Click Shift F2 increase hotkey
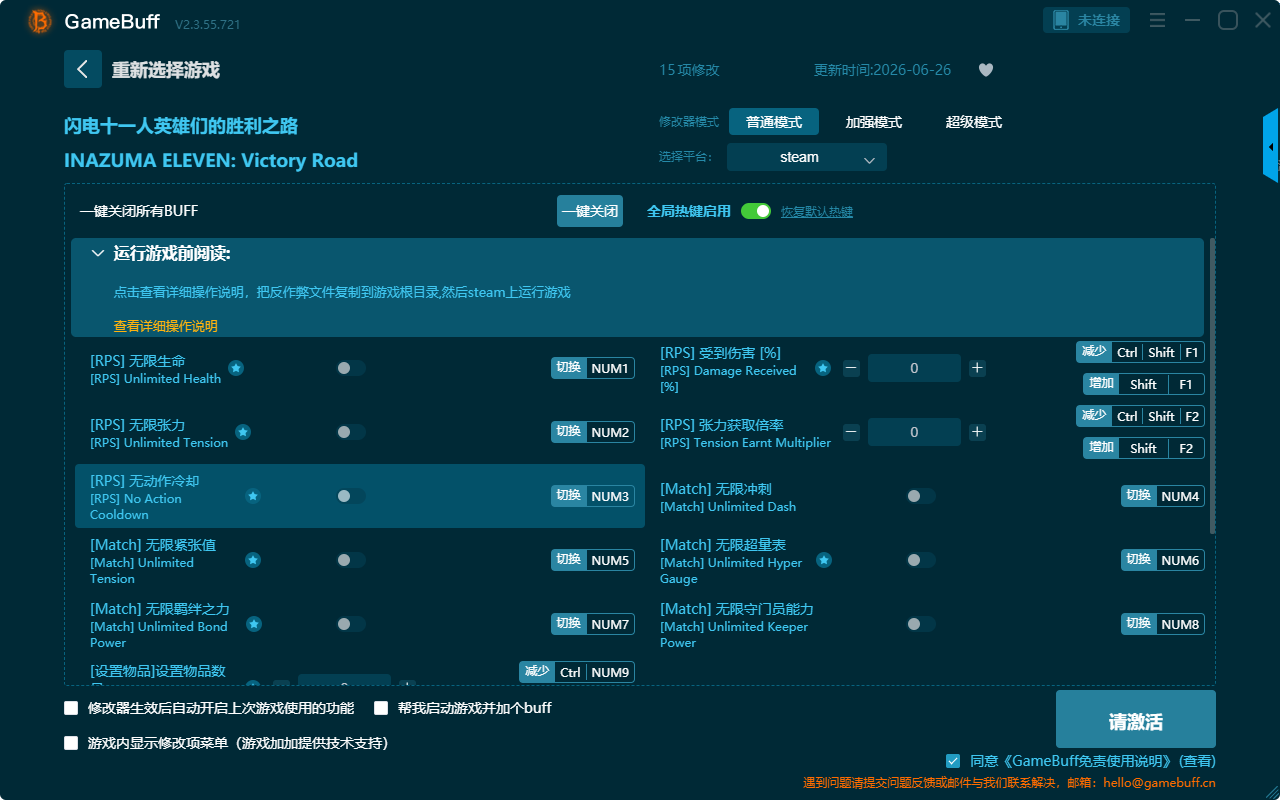Screen dimensions: 1280x800 [1144, 448]
